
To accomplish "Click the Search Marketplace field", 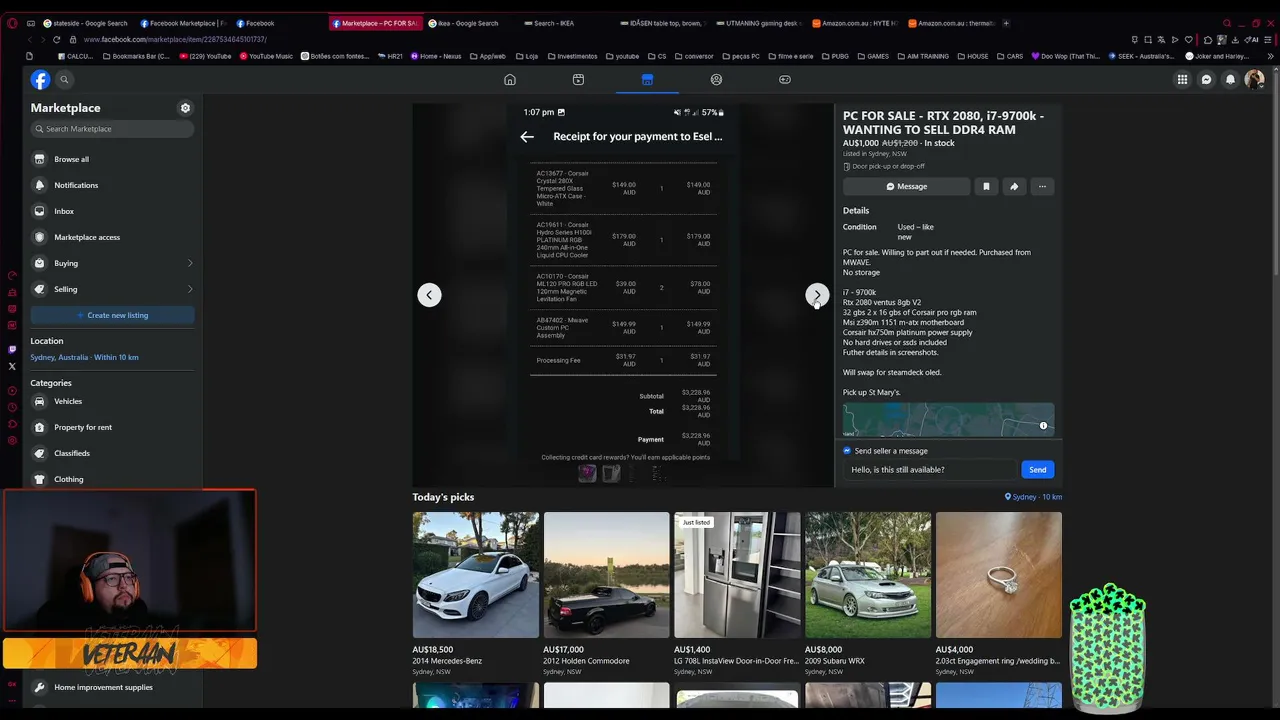I will tap(112, 129).
